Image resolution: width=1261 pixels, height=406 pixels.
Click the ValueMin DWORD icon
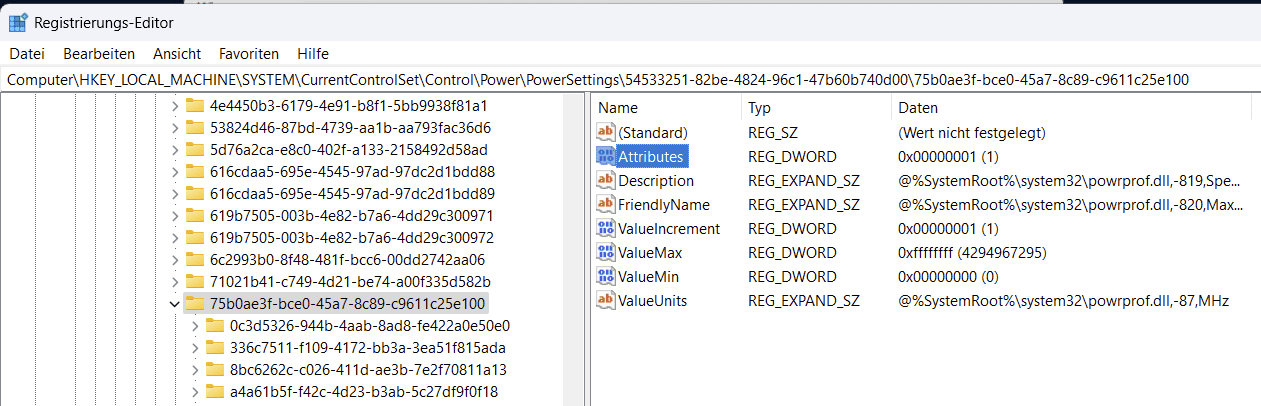[606, 276]
